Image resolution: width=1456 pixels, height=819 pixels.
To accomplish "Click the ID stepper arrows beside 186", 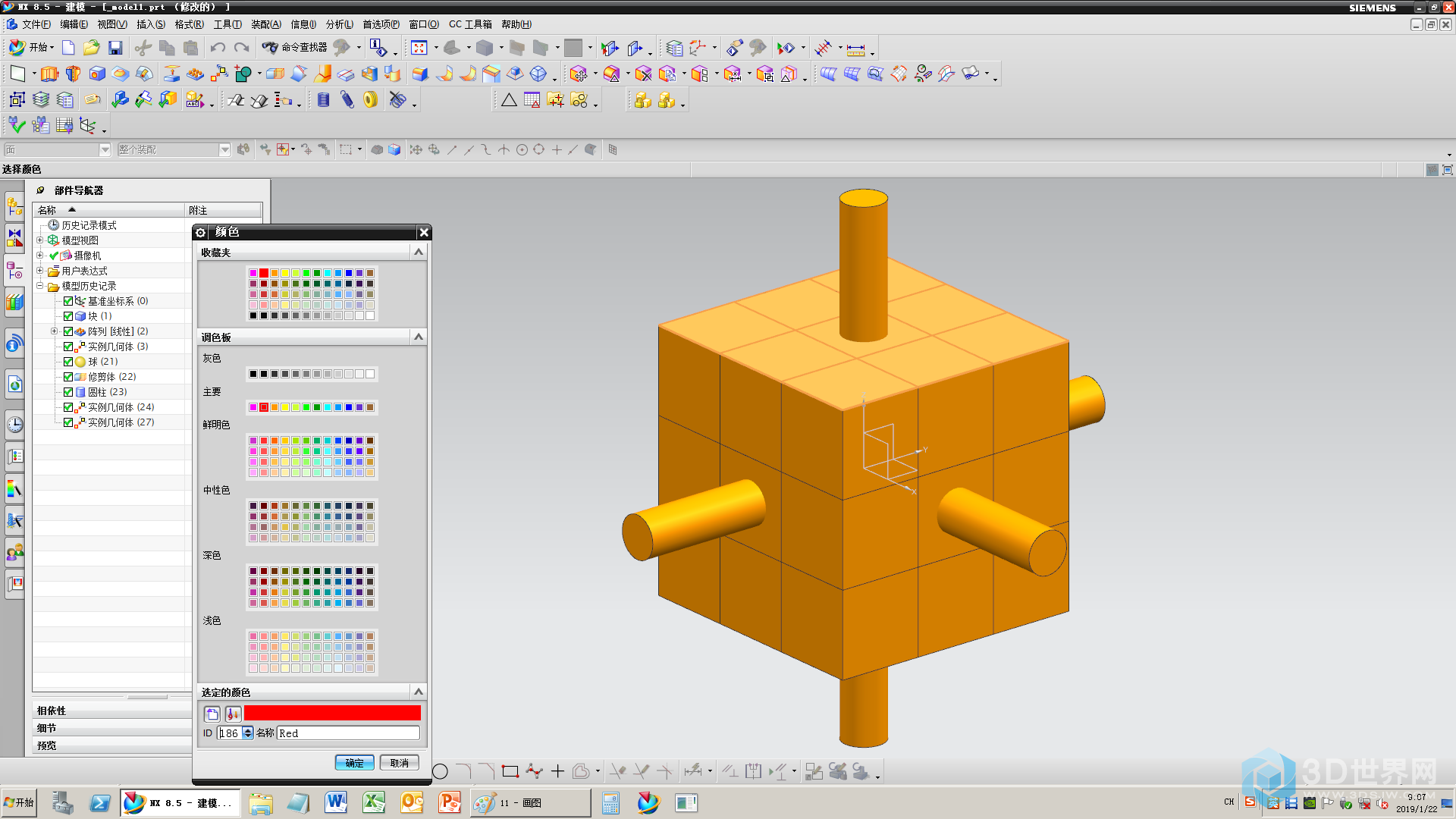I will [x=248, y=733].
